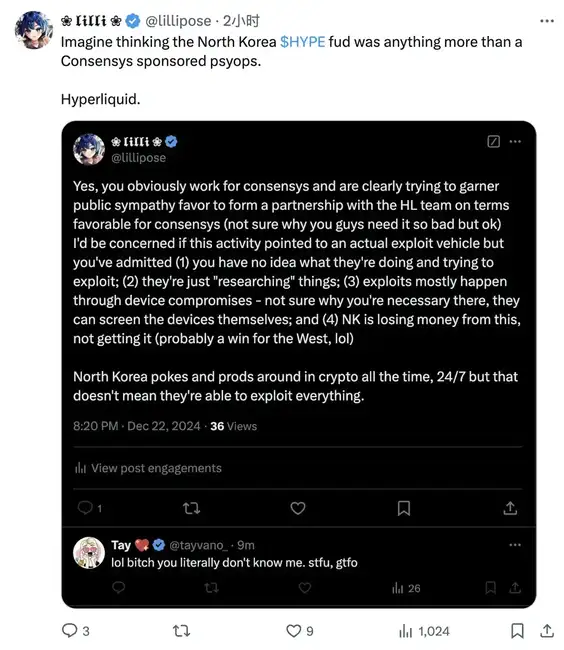Like the quoted Dec 22 tweet
The height and width of the screenshot is (650, 564).
298,508
